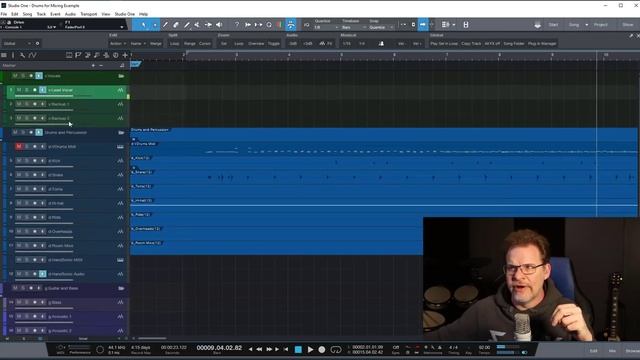Image resolution: width=640 pixels, height=360 pixels.
Task: Open the Event menu
Action: (55, 14)
